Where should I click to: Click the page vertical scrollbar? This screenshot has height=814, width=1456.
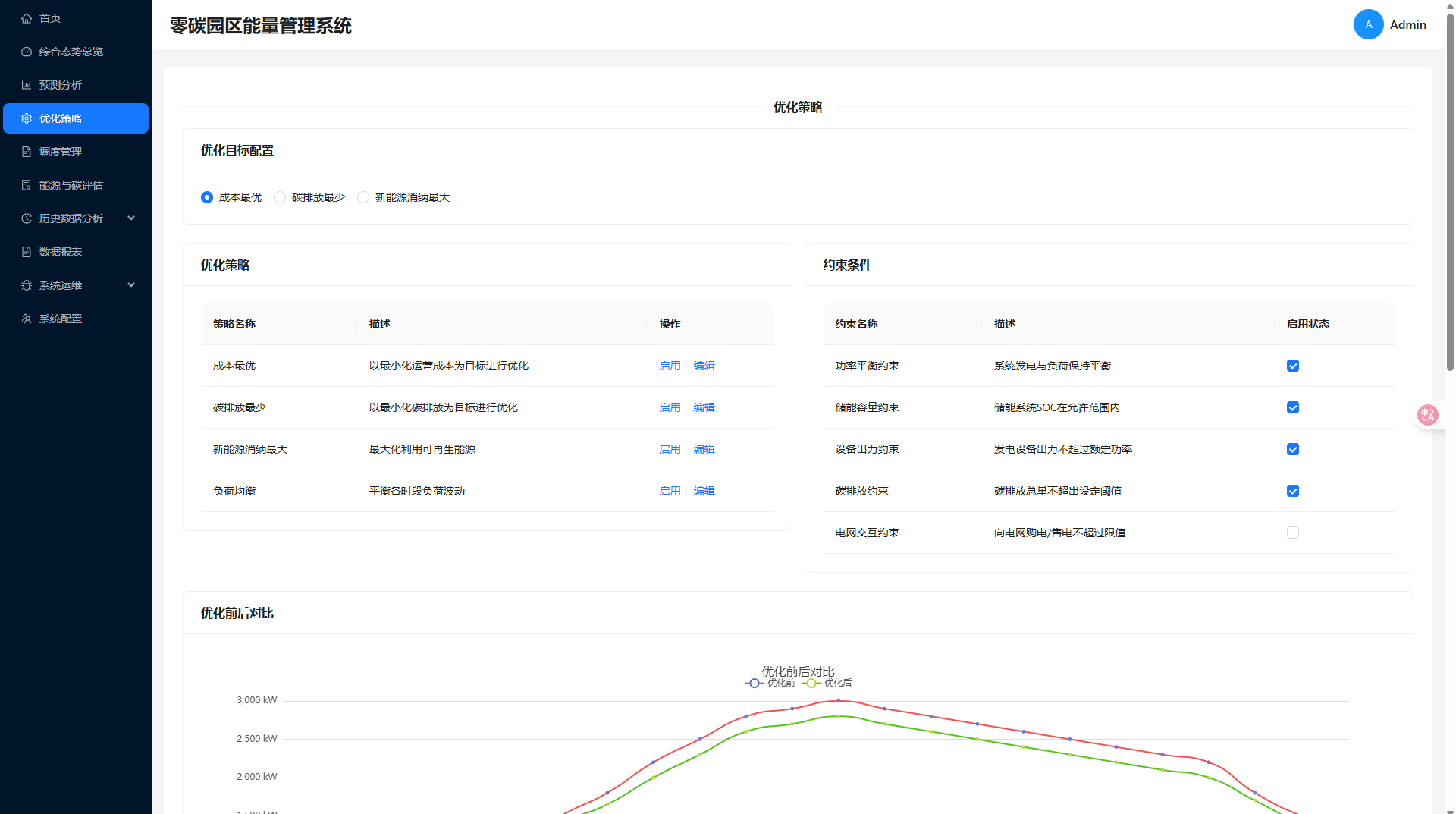coord(1450,190)
